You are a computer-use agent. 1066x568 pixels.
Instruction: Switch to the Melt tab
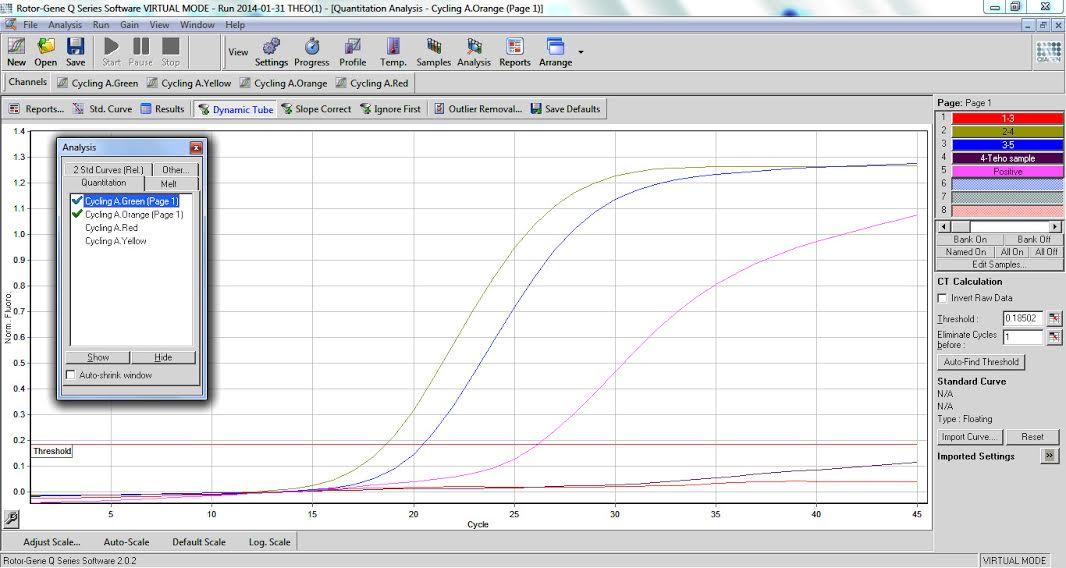click(169, 184)
